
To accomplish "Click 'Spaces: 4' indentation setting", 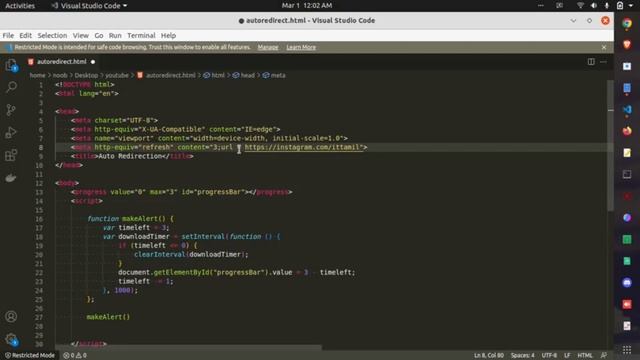I will [x=522, y=356].
